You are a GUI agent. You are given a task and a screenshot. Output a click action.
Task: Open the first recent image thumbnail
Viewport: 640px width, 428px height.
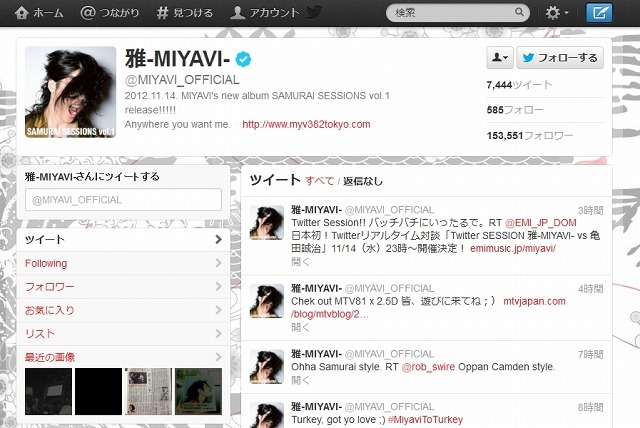(x=48, y=391)
